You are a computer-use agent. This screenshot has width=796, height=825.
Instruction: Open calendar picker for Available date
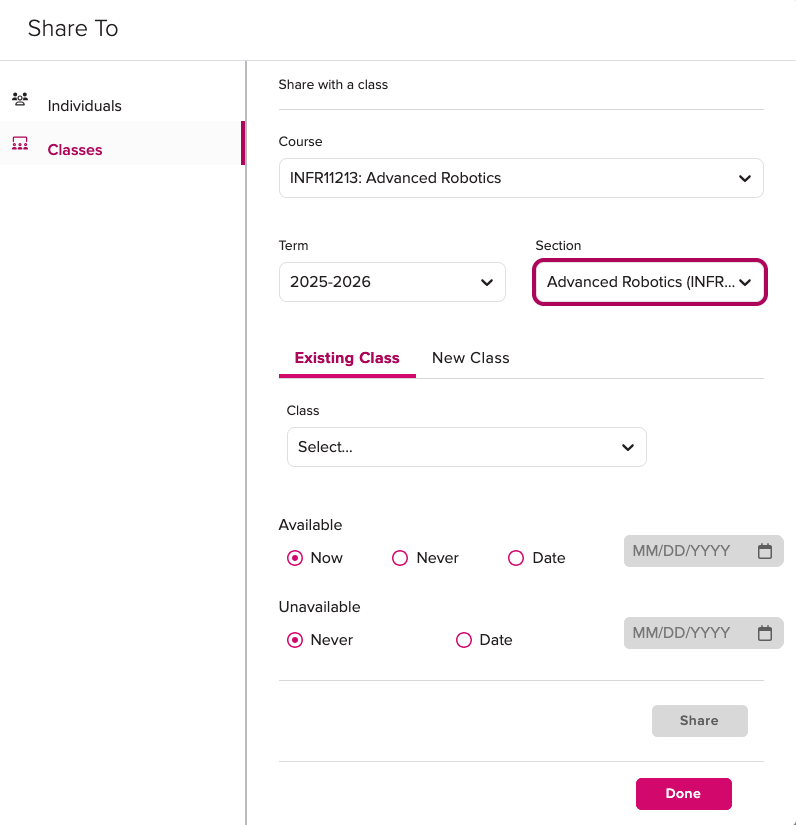coord(764,551)
